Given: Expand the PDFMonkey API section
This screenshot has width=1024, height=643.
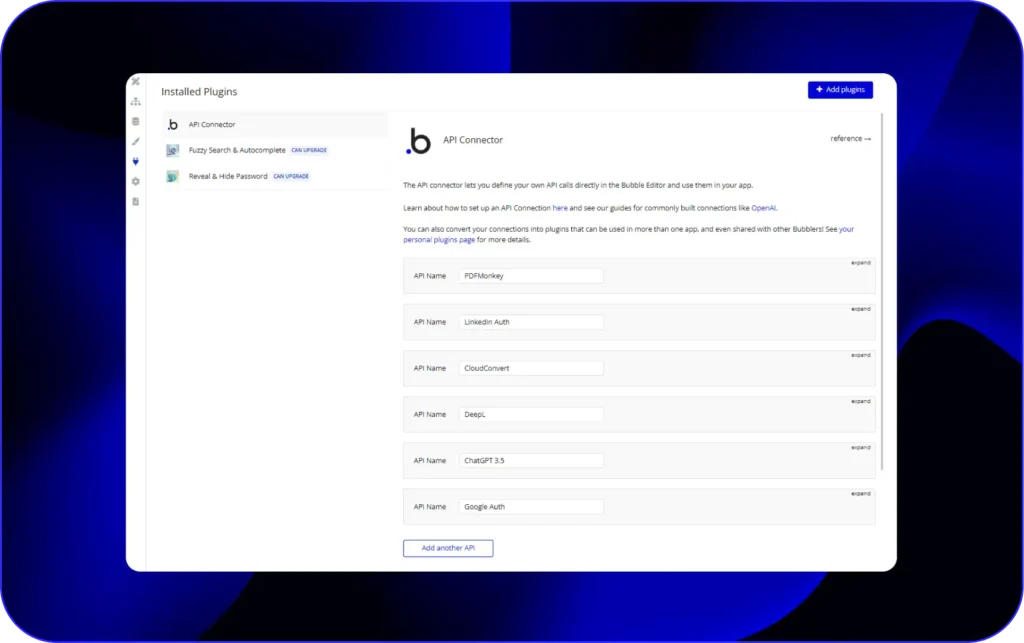Looking at the screenshot, I should coord(860,263).
